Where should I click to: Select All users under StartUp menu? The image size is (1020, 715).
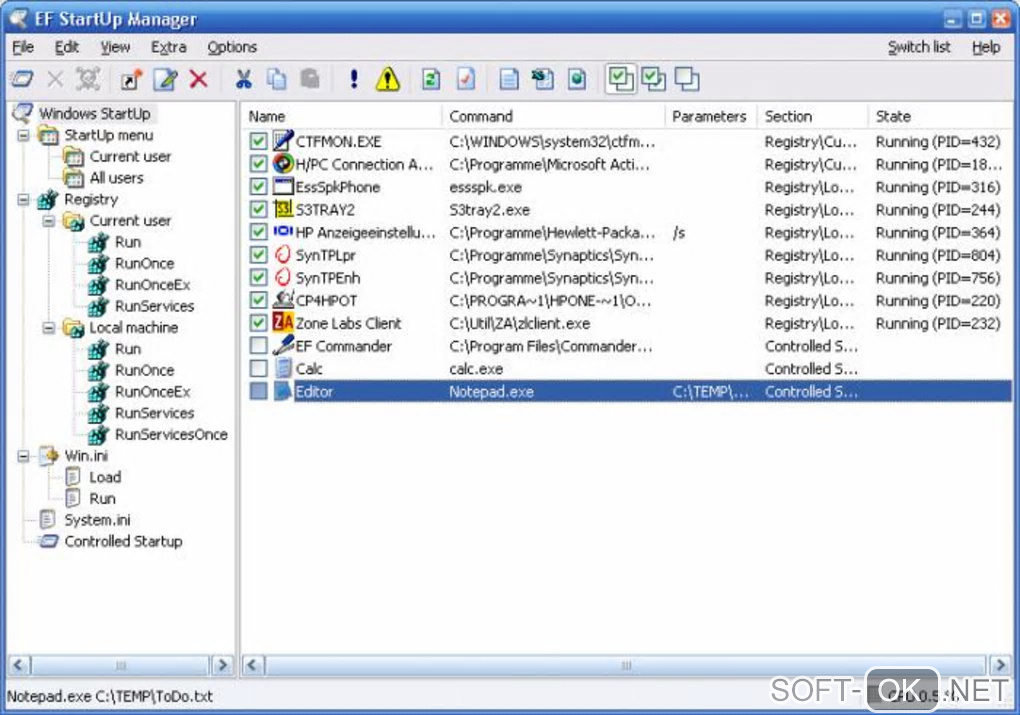coord(116,178)
